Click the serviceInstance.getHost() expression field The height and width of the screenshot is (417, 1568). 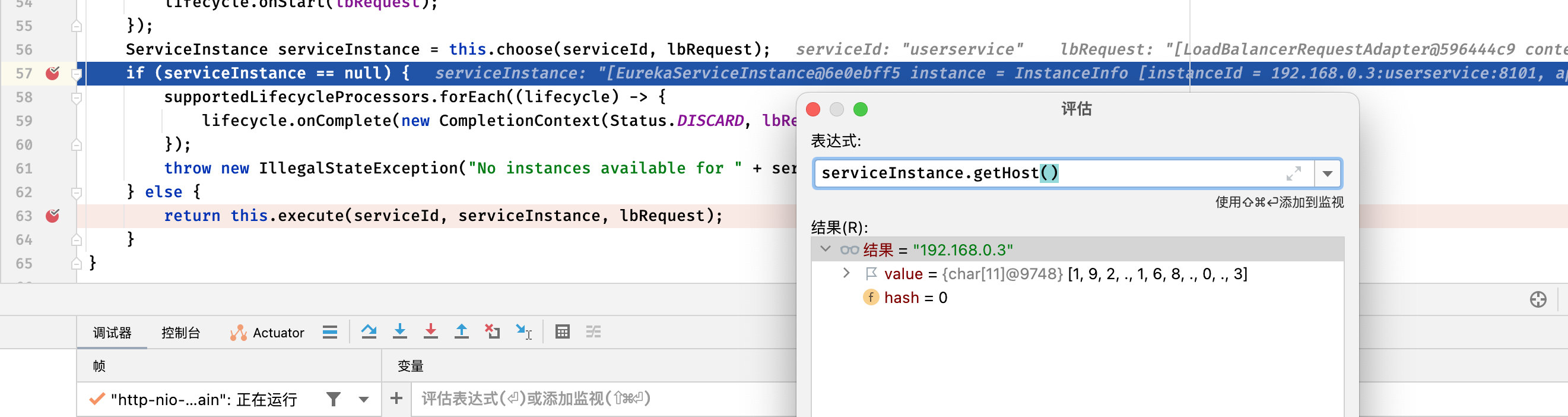click(x=1063, y=173)
